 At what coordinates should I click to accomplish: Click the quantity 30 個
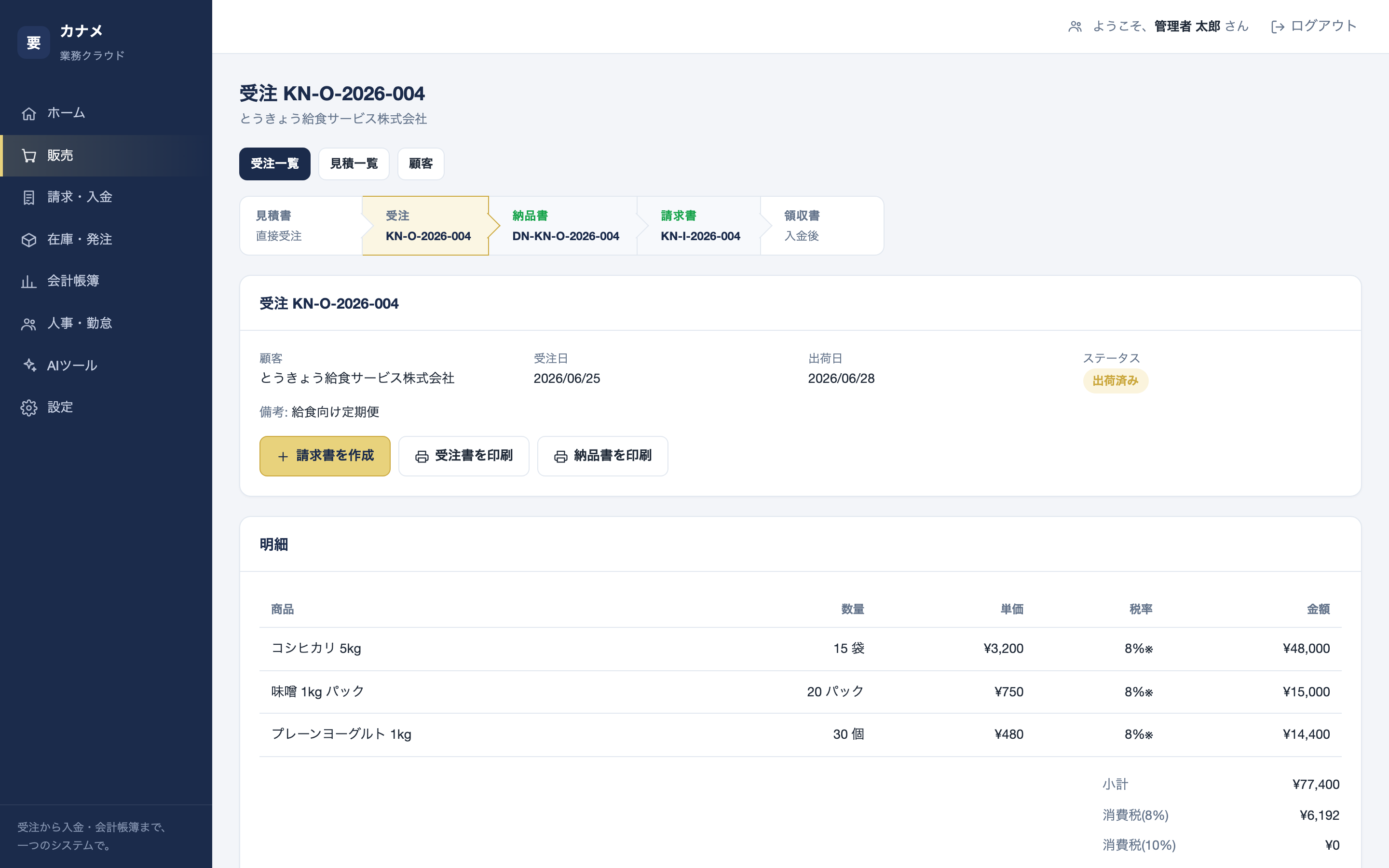[849, 735]
